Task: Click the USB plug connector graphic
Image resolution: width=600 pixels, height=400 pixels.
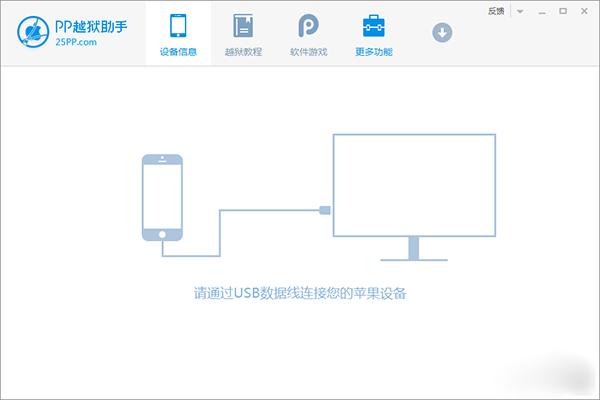Action: pos(323,210)
